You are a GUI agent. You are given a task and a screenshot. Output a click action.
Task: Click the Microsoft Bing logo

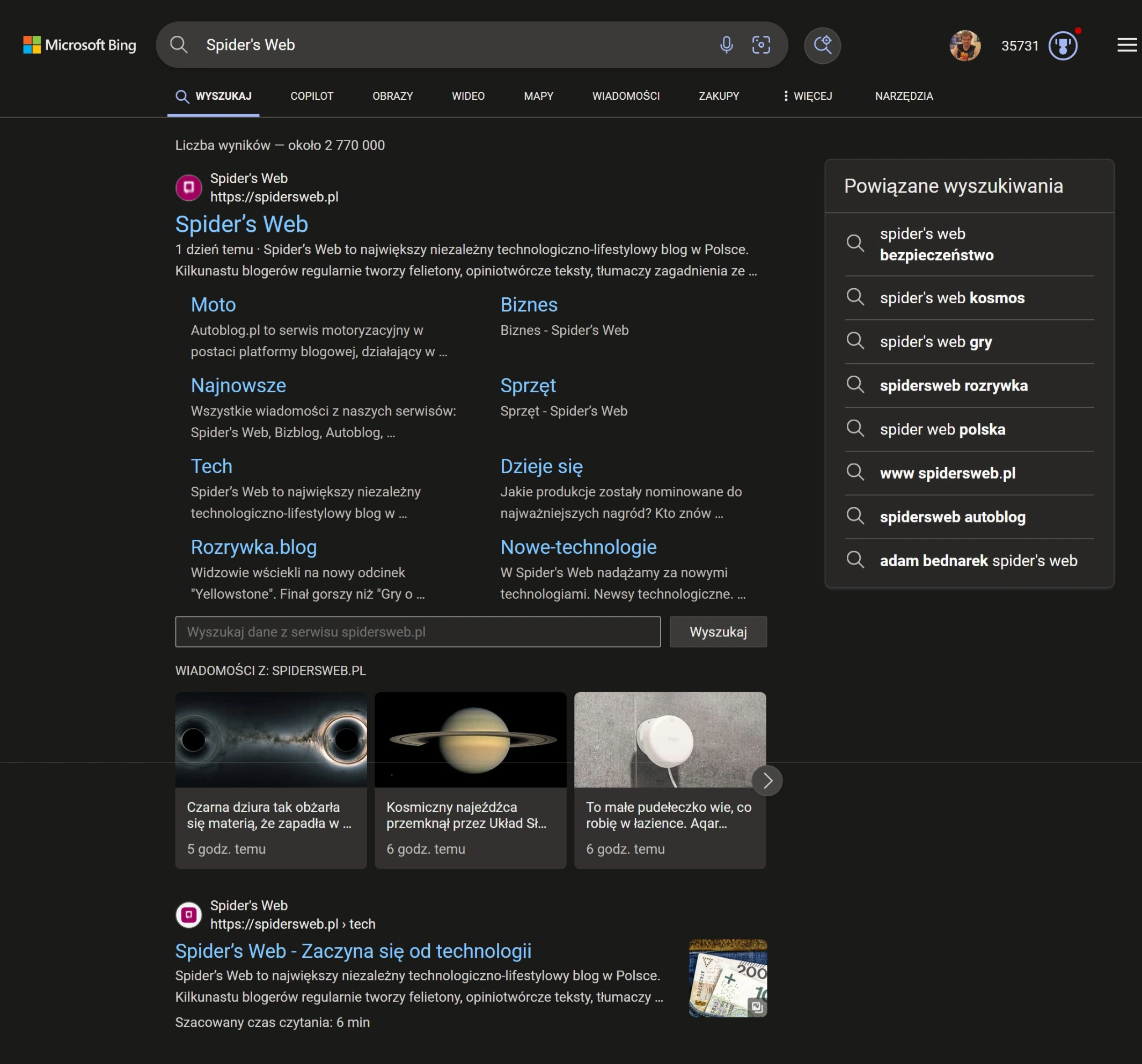click(79, 45)
